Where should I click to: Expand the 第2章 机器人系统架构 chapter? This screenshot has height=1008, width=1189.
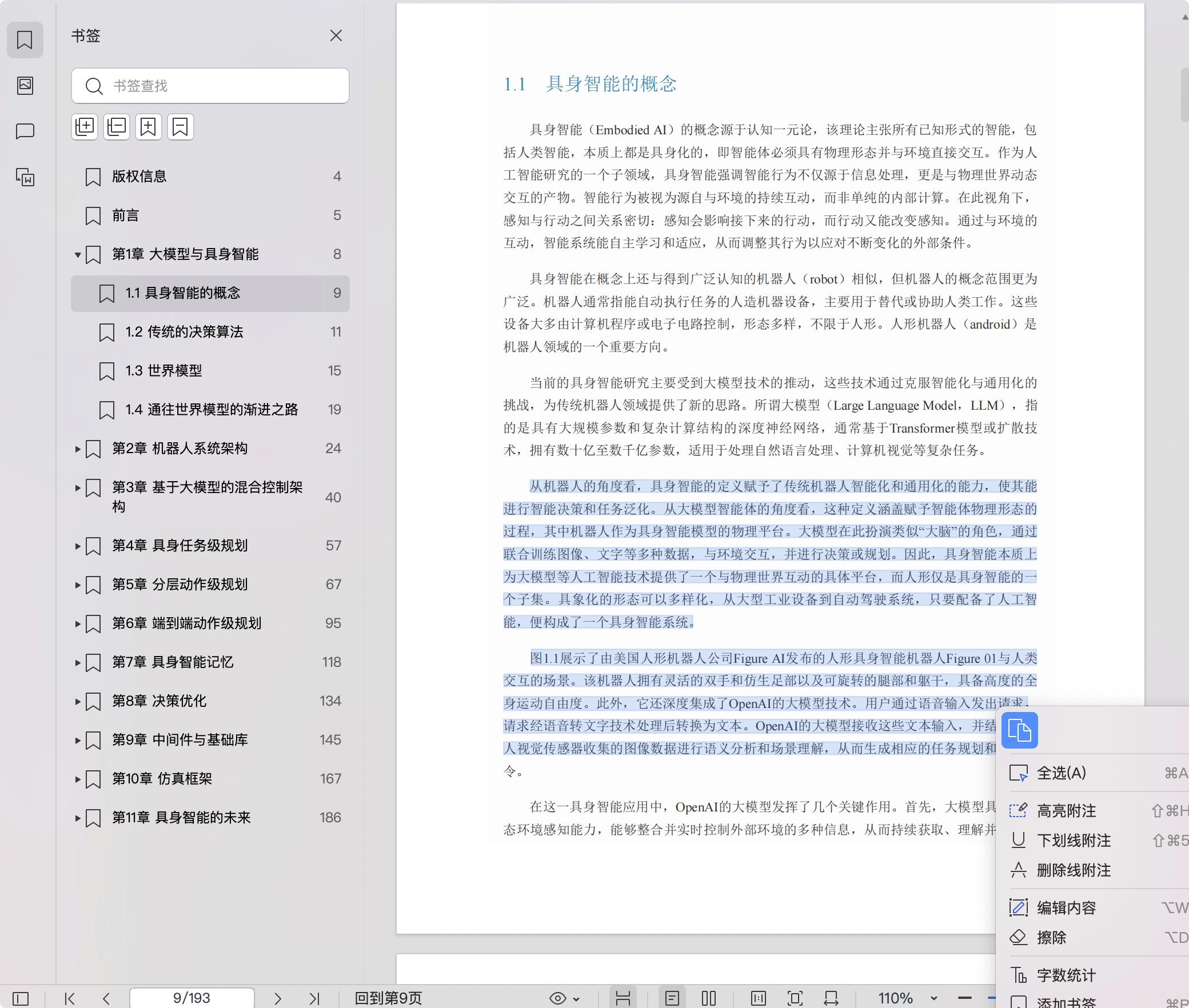coord(77,449)
